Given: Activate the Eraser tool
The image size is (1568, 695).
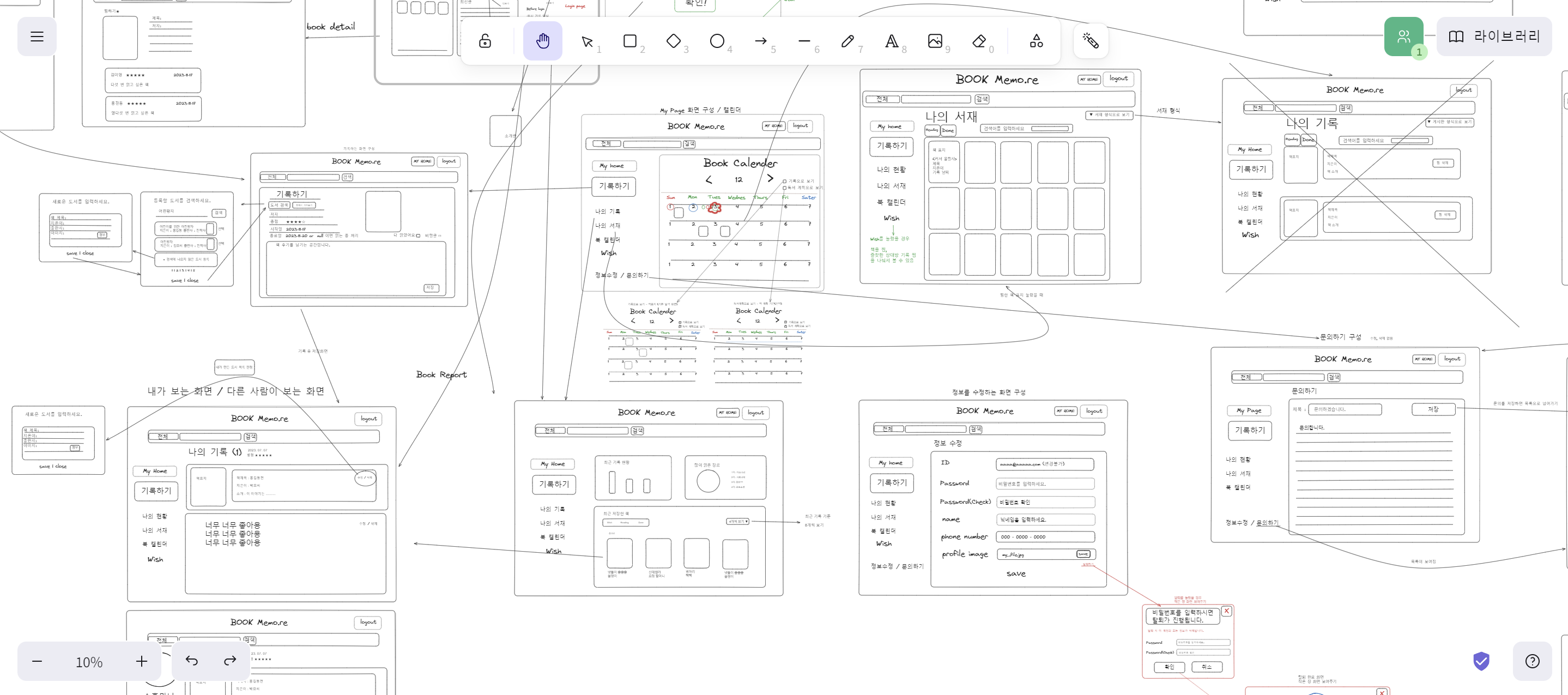Looking at the screenshot, I should click(979, 41).
